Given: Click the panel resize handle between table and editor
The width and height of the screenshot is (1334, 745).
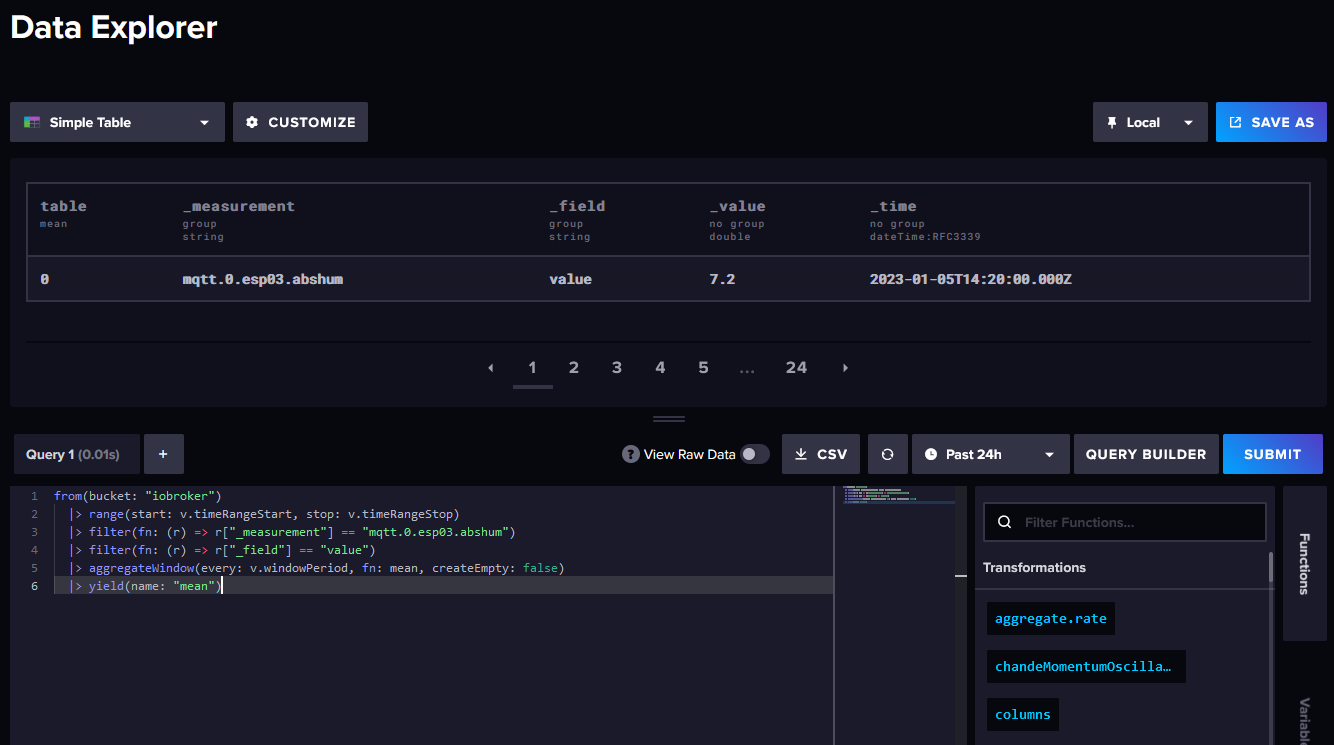Looking at the screenshot, I should [x=668, y=418].
